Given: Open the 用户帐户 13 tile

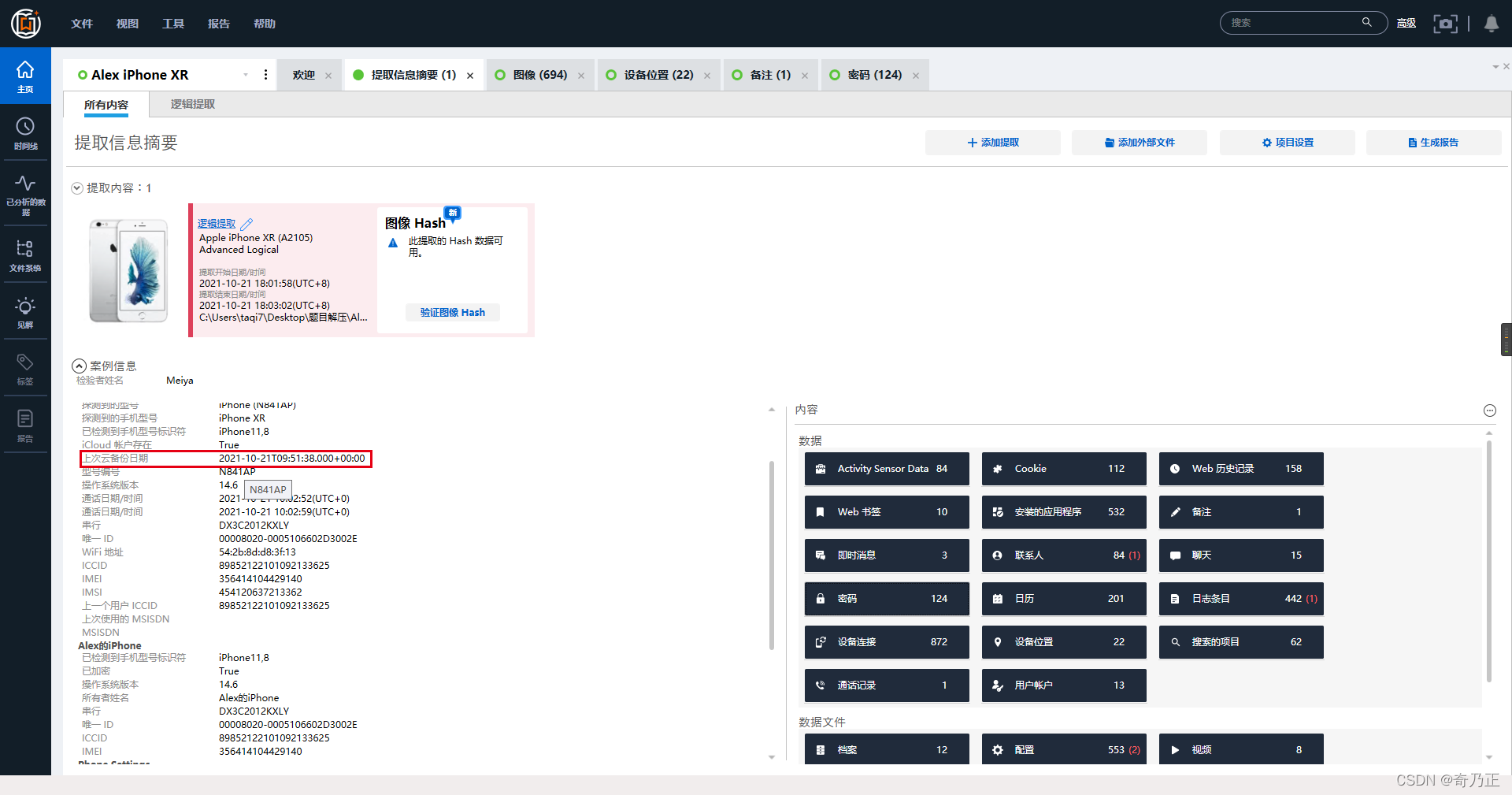Looking at the screenshot, I should [x=1064, y=685].
